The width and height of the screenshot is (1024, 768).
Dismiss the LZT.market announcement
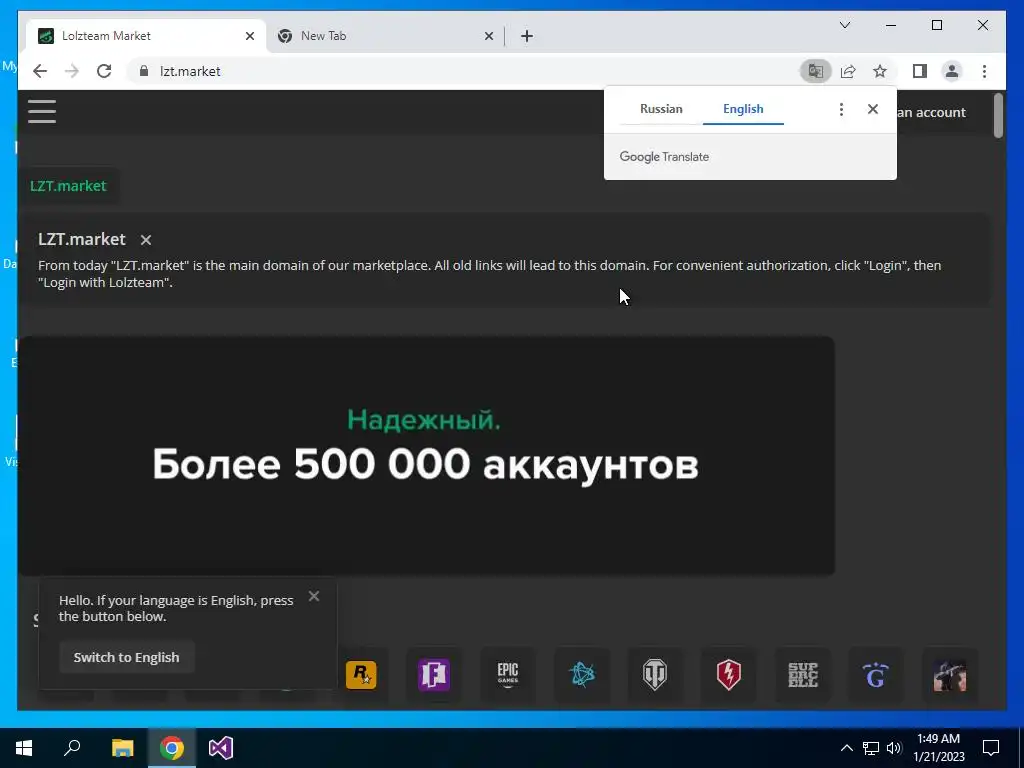[146, 240]
